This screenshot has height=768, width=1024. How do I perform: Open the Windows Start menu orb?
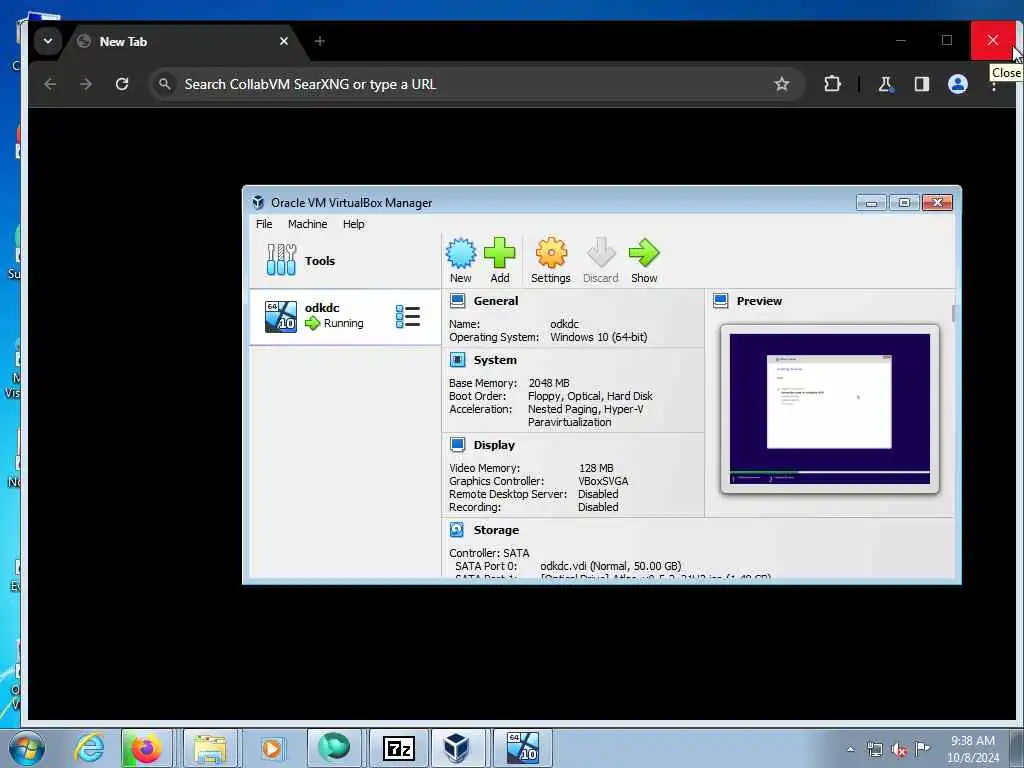(x=26, y=749)
